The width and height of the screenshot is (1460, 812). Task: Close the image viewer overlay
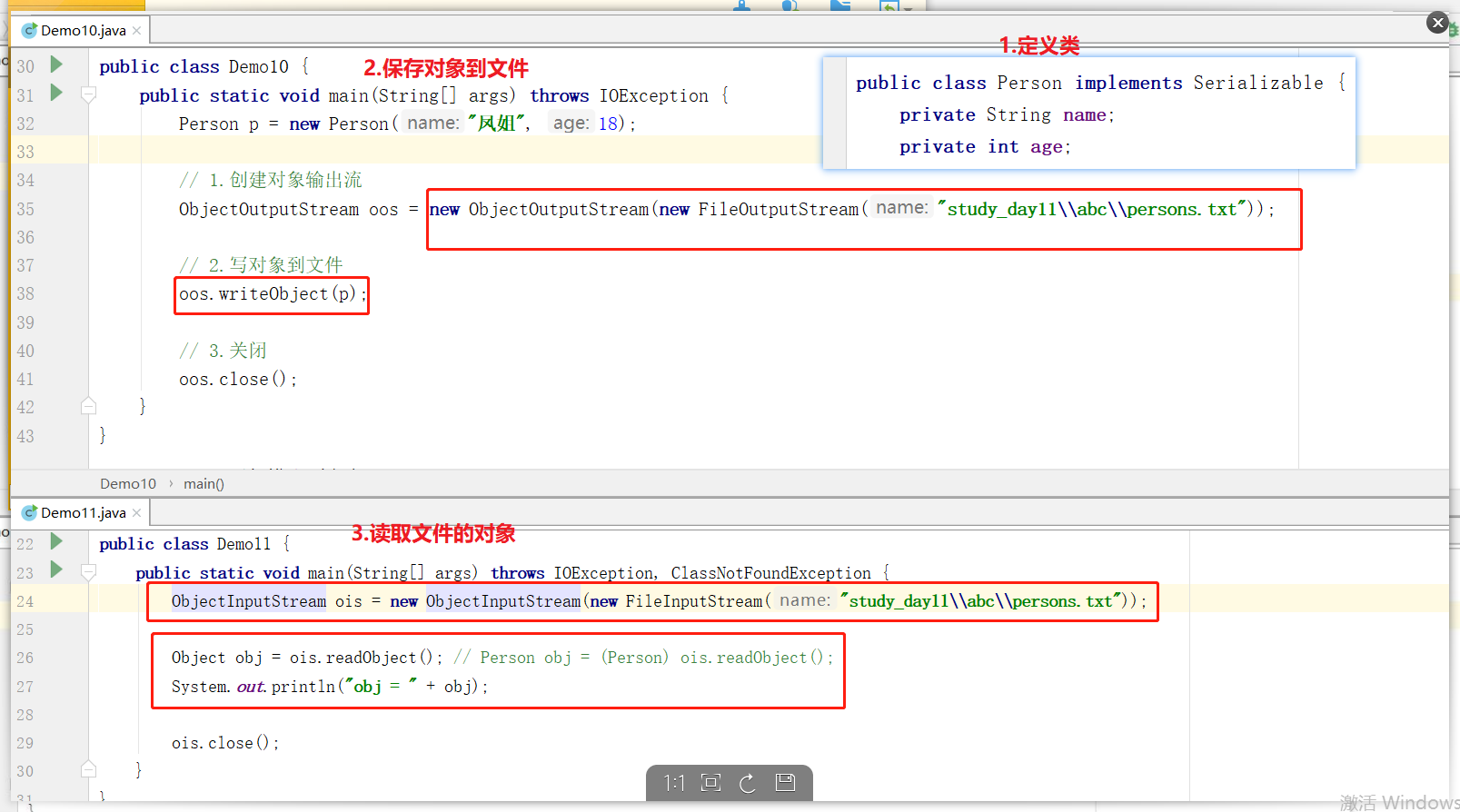point(1437,23)
